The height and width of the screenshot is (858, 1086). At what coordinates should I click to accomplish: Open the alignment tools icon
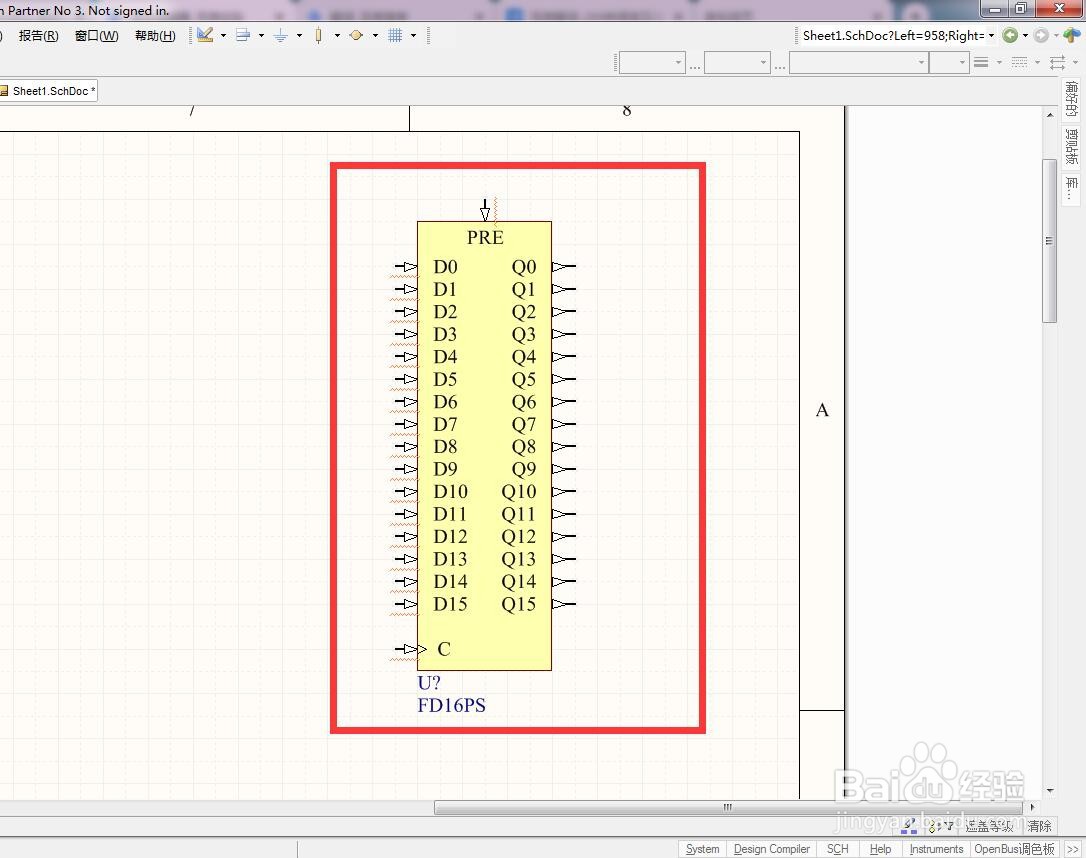242,35
